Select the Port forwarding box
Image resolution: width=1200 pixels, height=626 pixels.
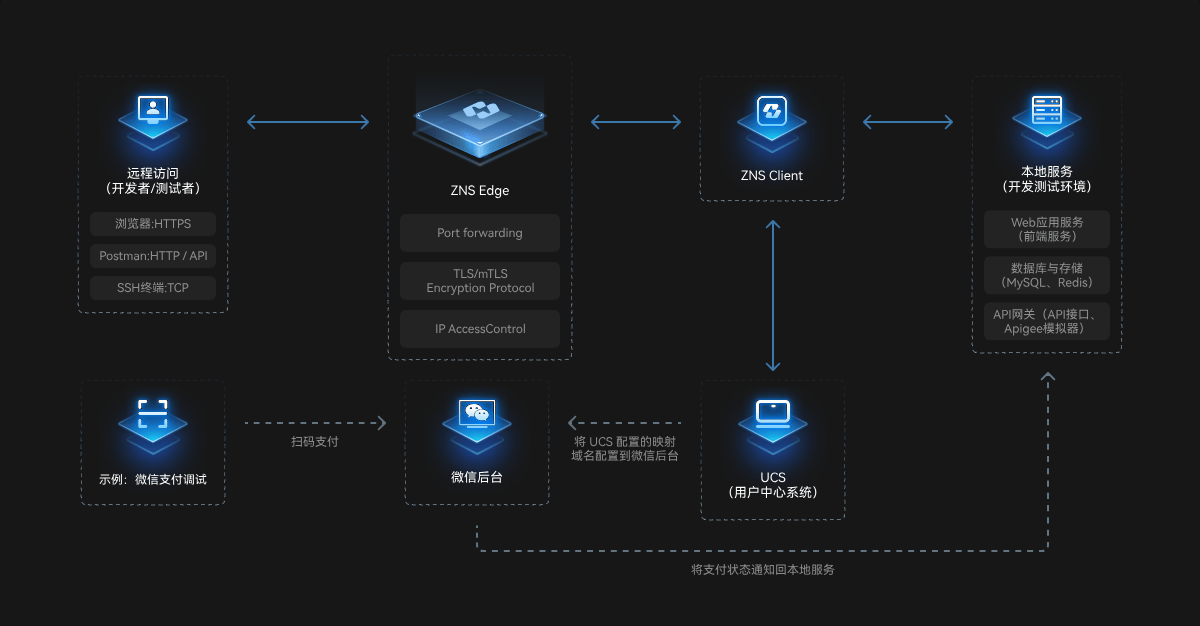pyautogui.click(x=480, y=233)
